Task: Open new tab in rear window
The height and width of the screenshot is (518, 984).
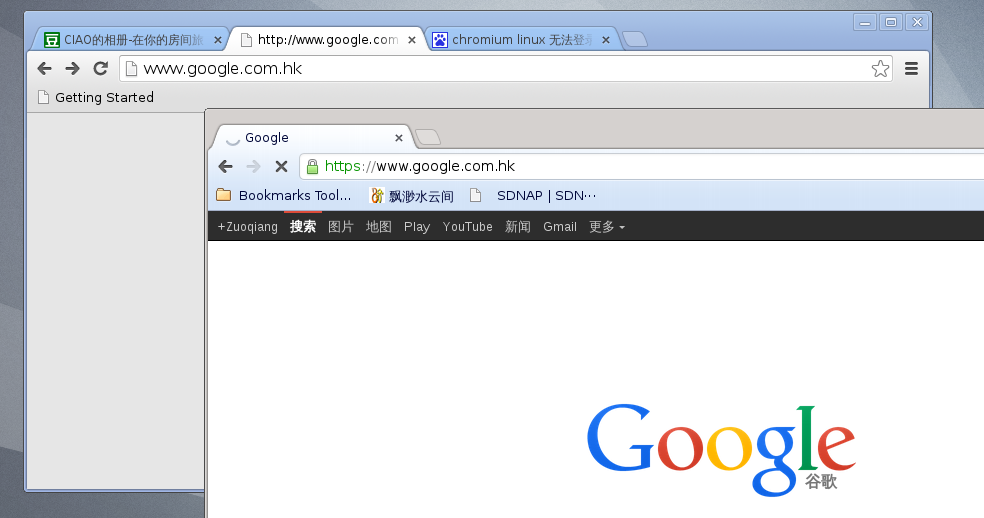Action: (635, 40)
